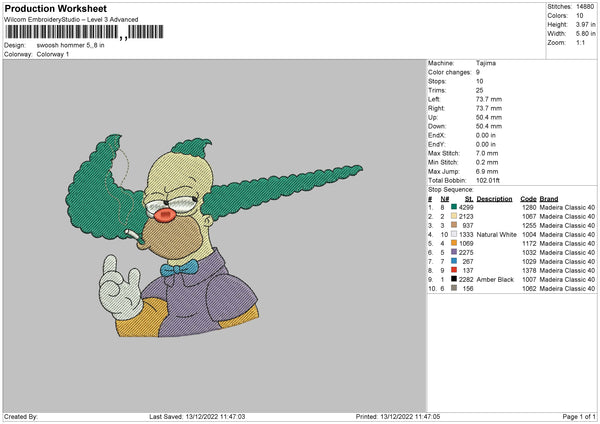Screen dimensions: 600x424
Task: Click the blue thread swatch in stop 7
Action: pos(454,261)
